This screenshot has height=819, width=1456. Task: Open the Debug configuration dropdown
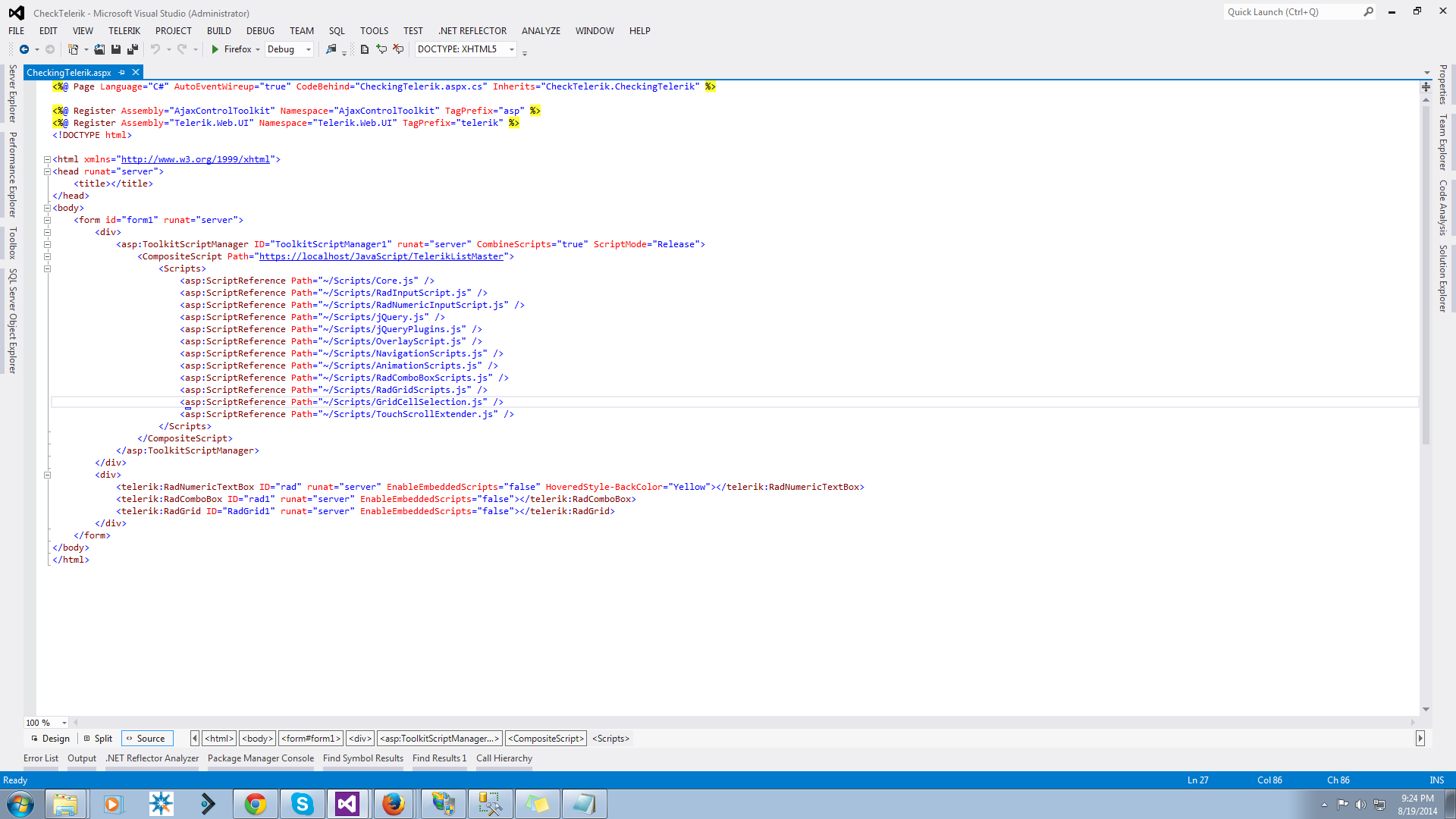pos(308,49)
